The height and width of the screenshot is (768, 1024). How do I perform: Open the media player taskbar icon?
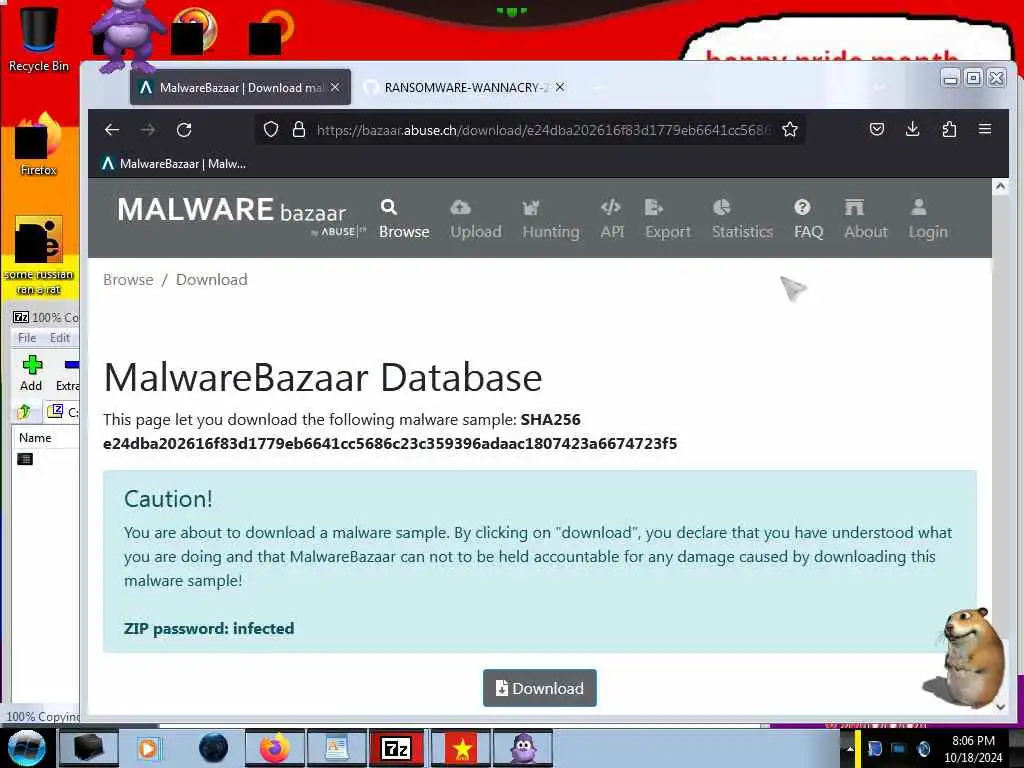[x=148, y=748]
